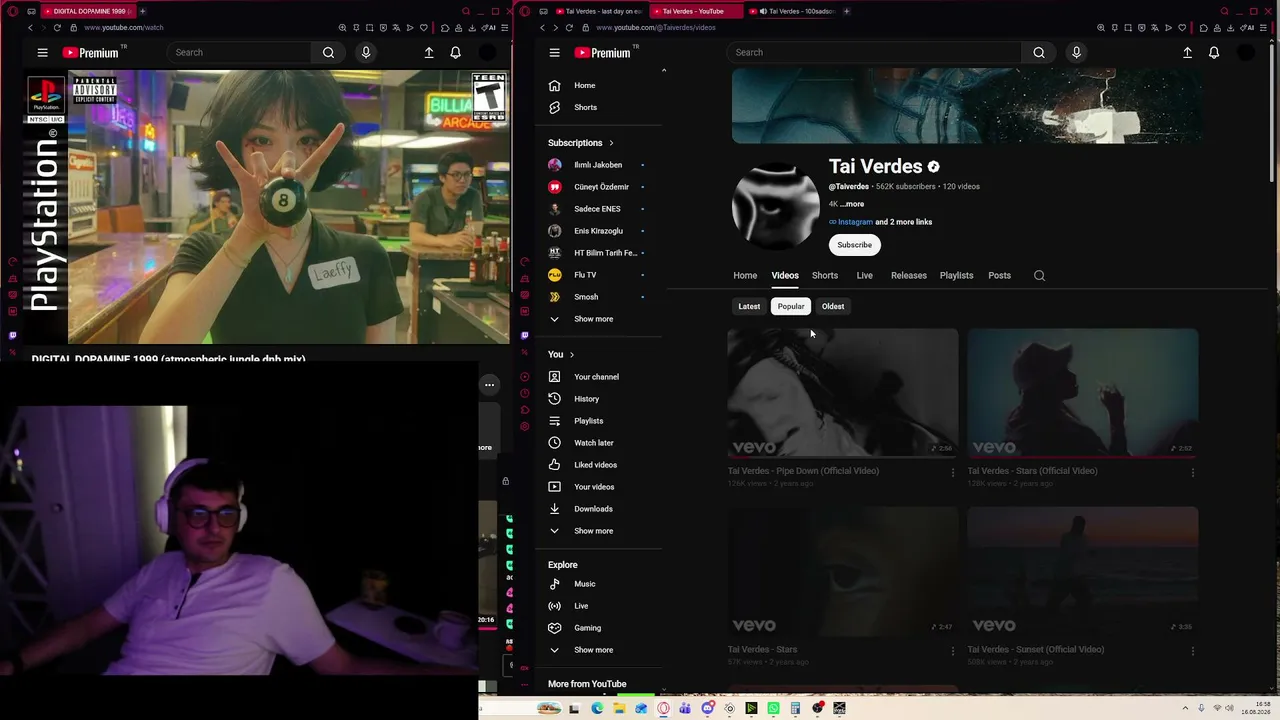
Task: Switch to the channel Shorts tab
Action: pos(825,276)
